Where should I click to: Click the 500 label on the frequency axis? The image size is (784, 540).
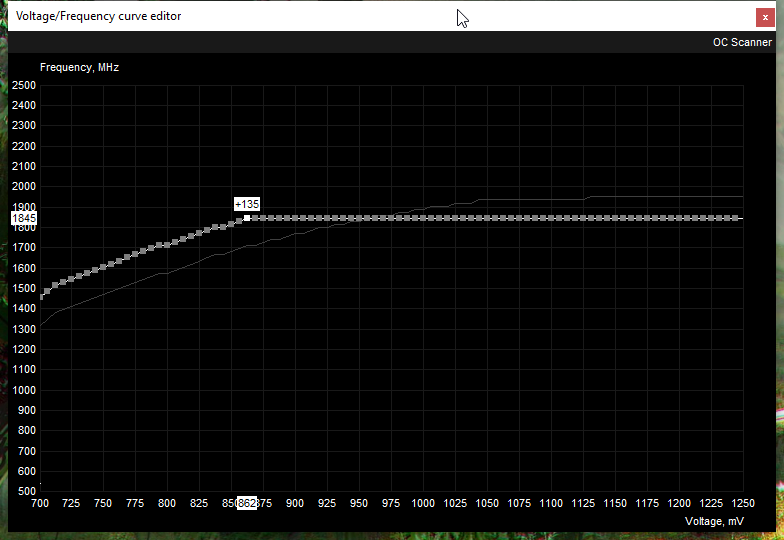click(27, 491)
